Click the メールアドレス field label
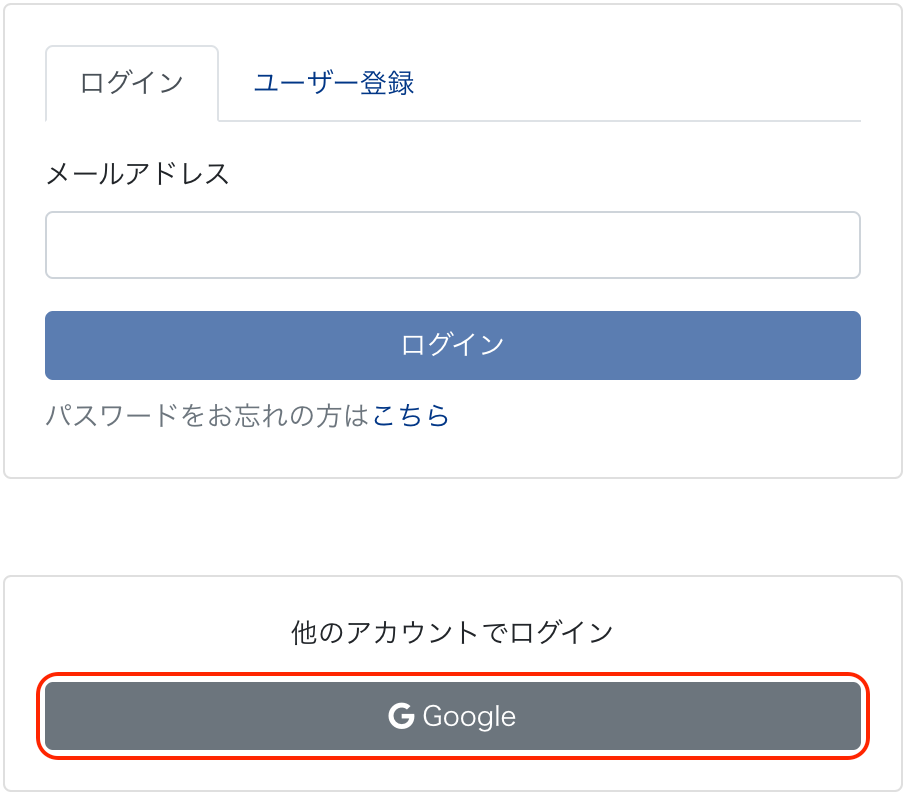Image resolution: width=906 pixels, height=796 pixels. pyautogui.click(x=137, y=174)
